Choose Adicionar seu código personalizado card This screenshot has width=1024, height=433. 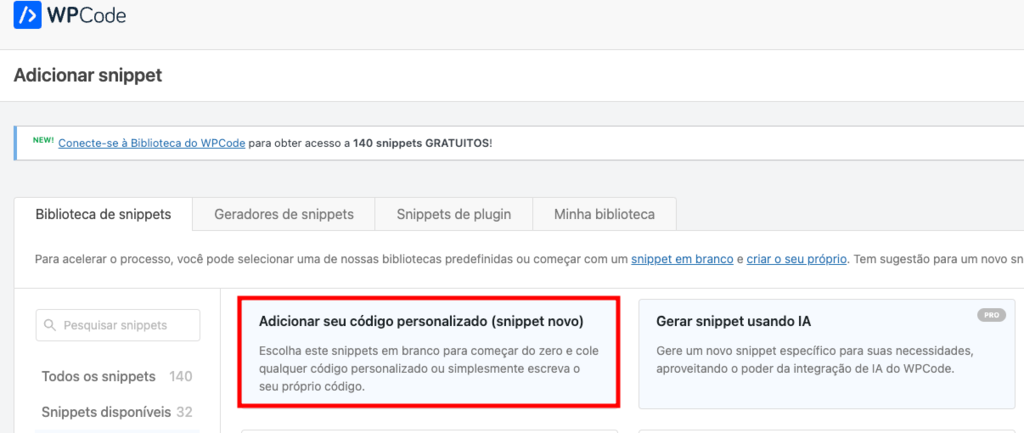(x=429, y=353)
